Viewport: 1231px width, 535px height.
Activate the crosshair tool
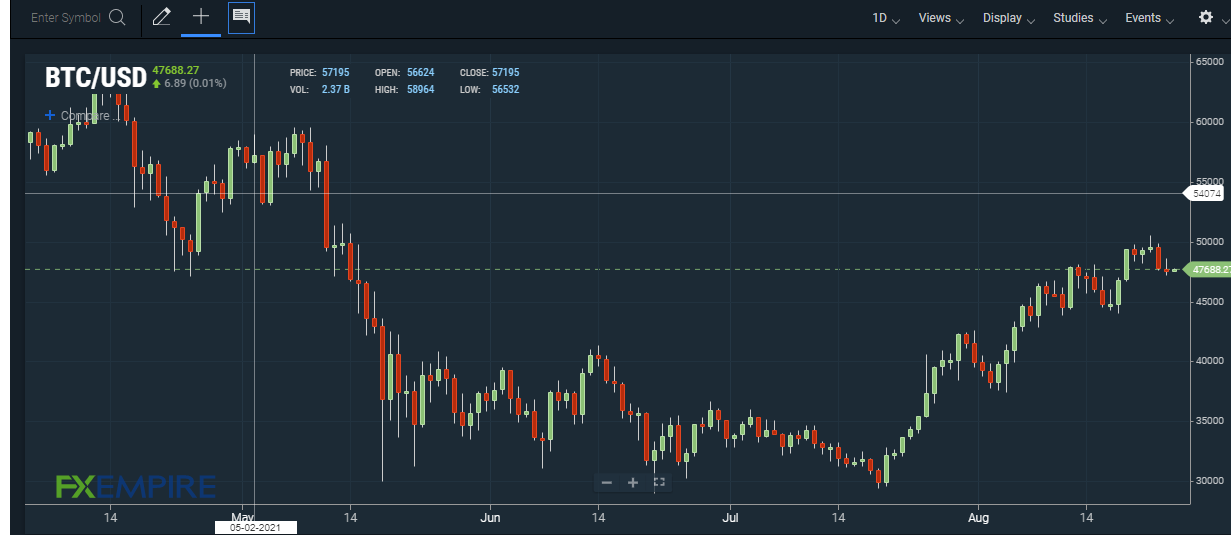[201, 17]
